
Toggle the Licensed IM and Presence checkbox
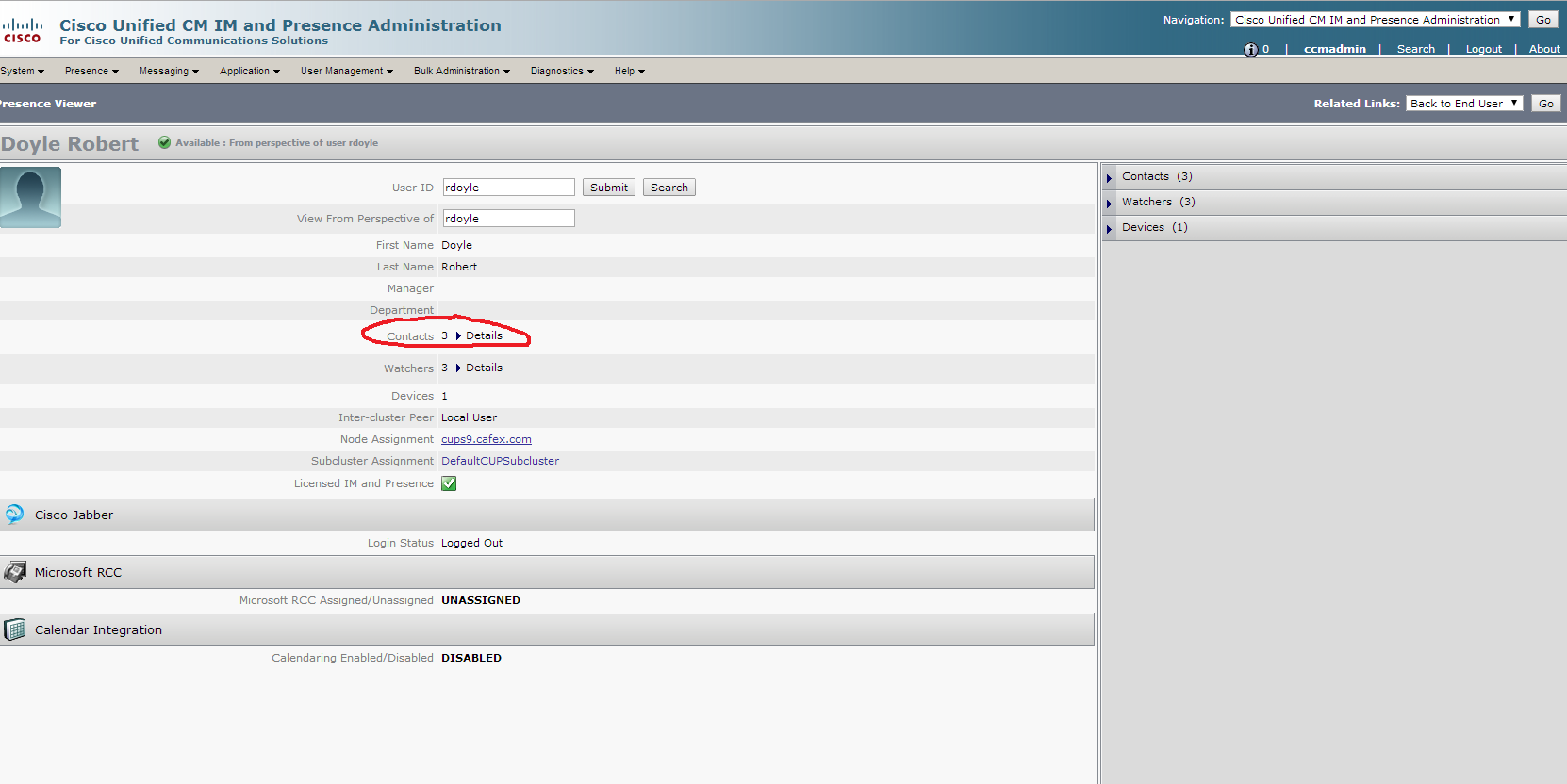click(x=449, y=483)
